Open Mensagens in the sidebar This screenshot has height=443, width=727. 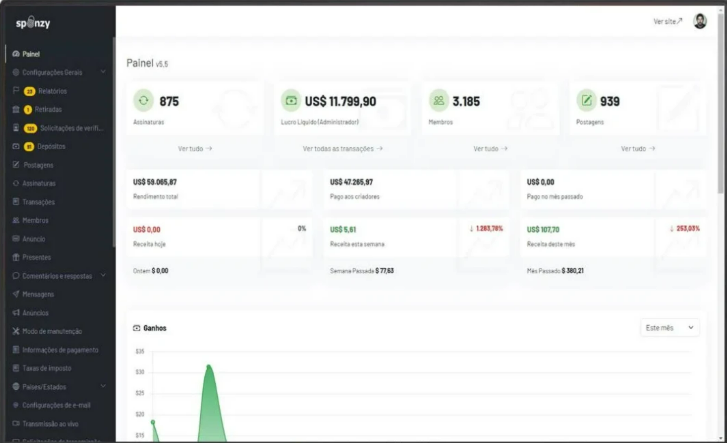38,294
